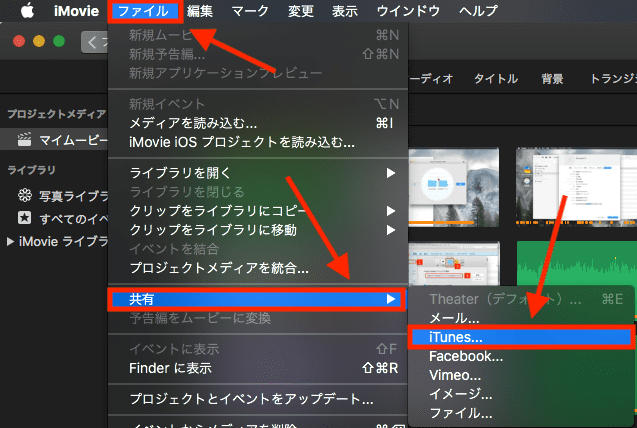
Task: Choose メディアを読み込む... from the menu
Action: click(x=258, y=123)
